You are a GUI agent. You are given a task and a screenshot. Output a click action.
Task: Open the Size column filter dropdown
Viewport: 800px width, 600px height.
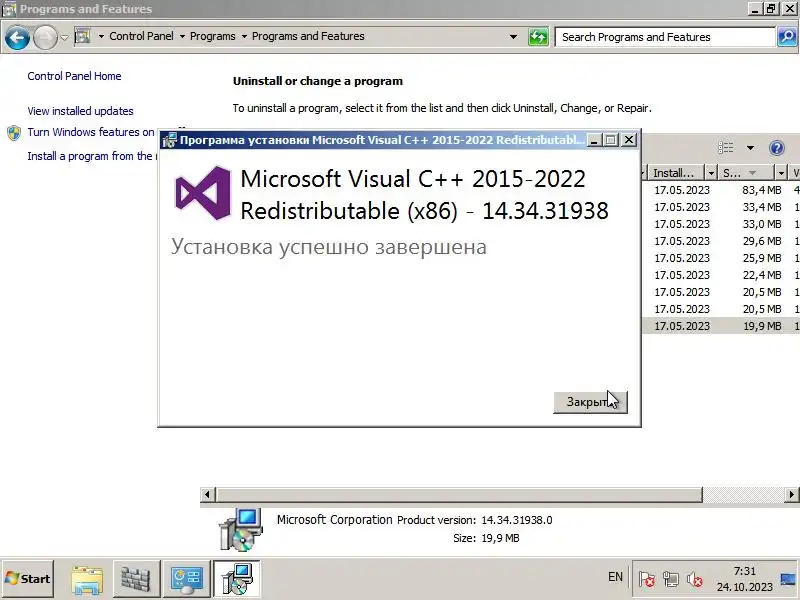pyautogui.click(x=781, y=173)
